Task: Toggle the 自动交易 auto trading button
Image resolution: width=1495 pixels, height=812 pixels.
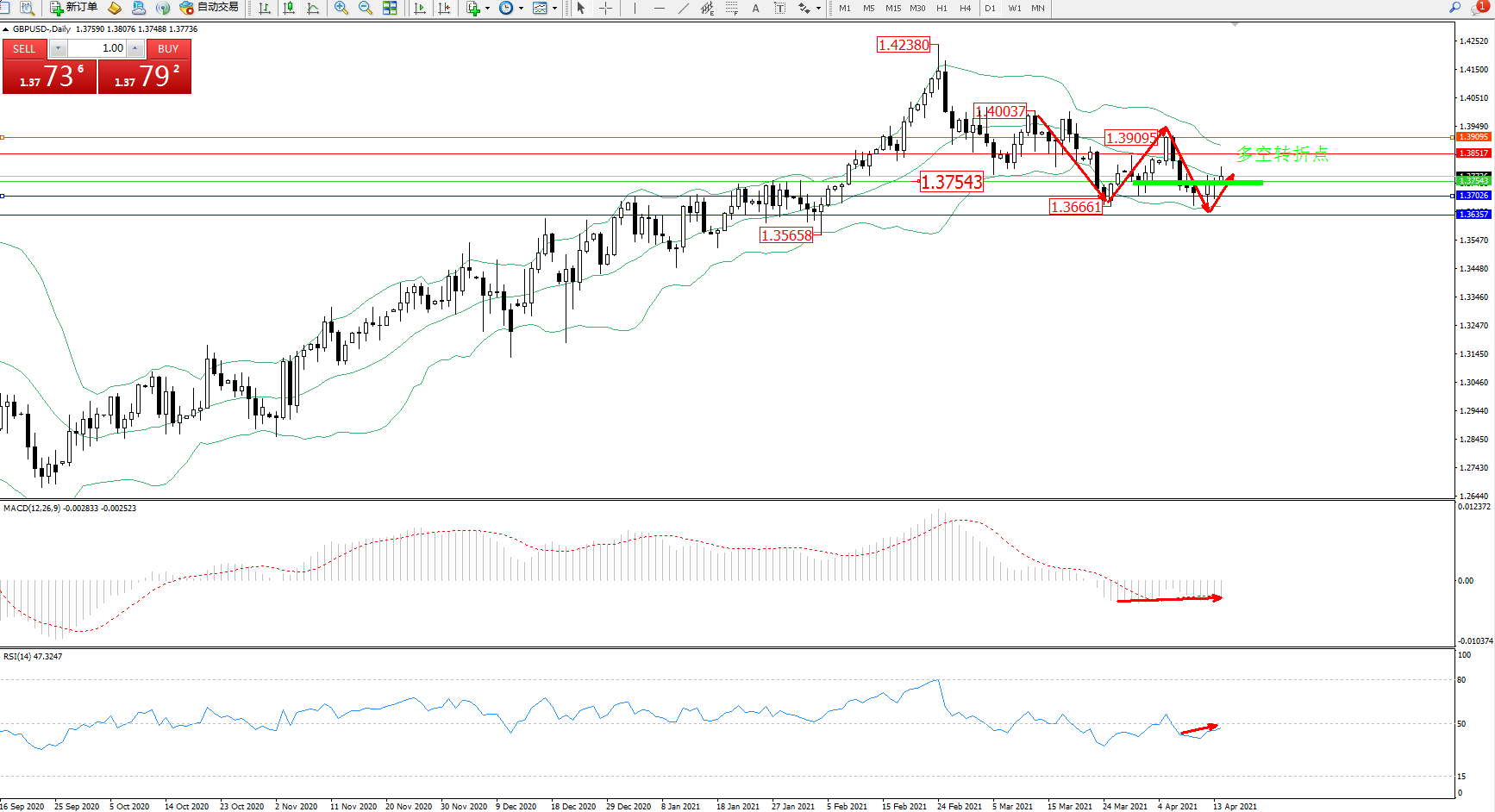Action: (209, 8)
